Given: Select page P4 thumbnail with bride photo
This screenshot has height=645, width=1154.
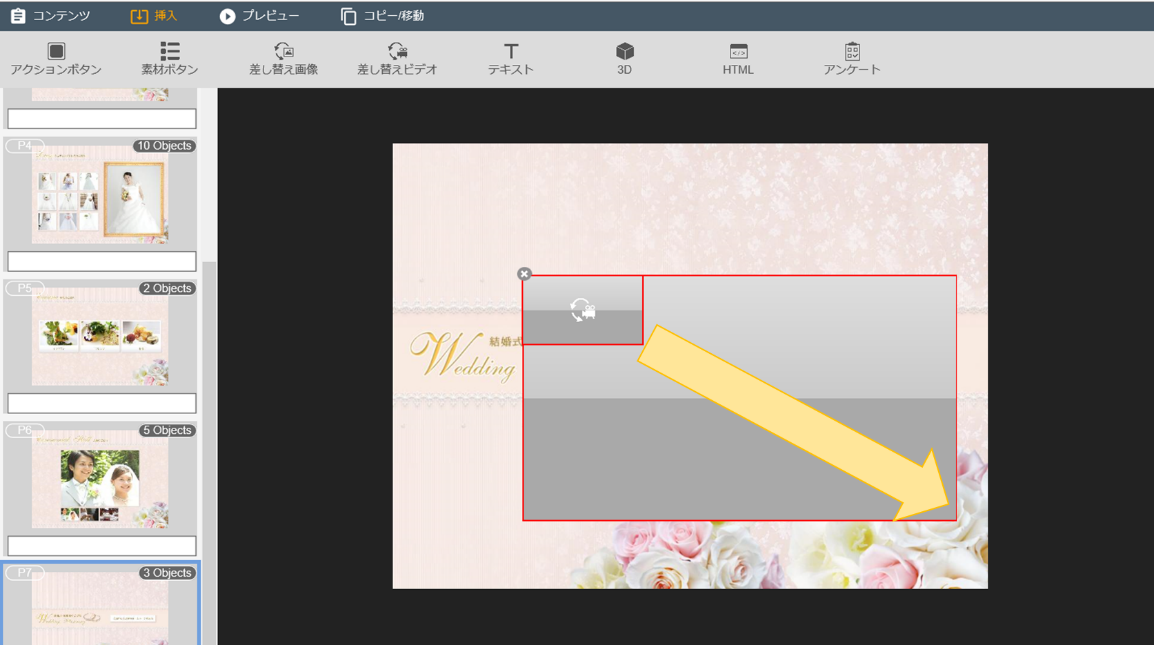Looking at the screenshot, I should tap(100, 195).
